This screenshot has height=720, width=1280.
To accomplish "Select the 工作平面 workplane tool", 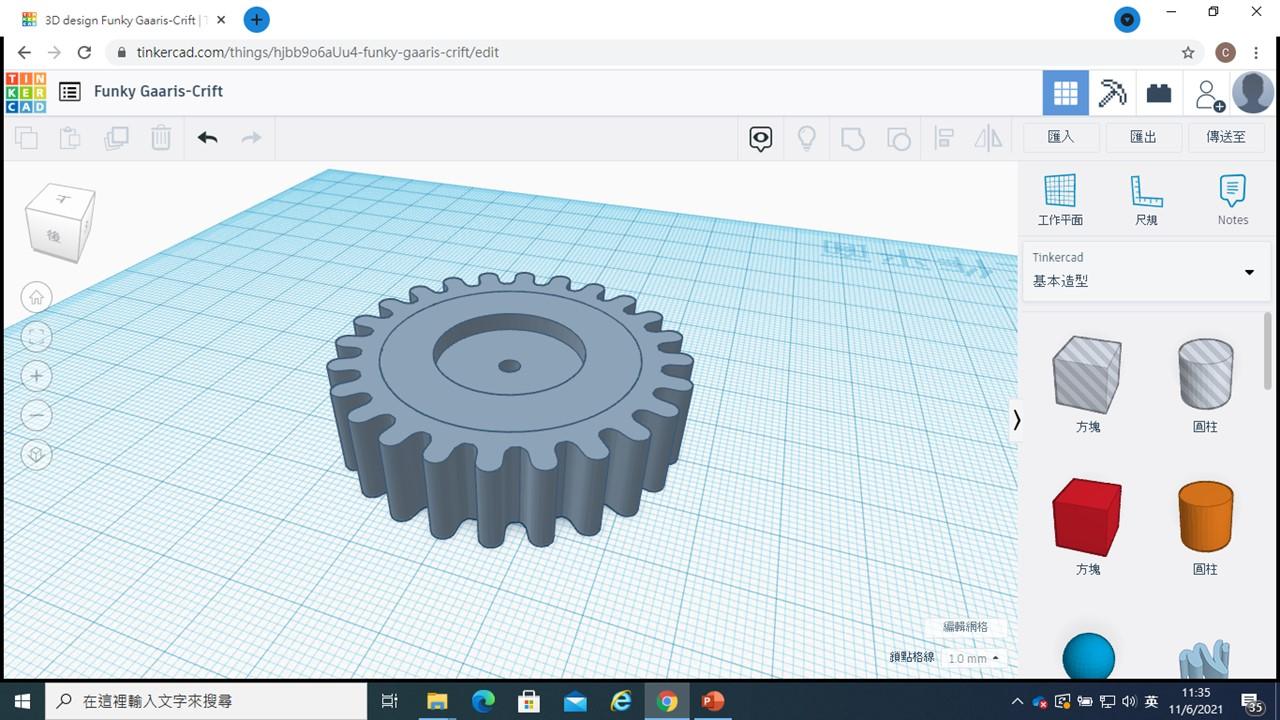I will [1060, 199].
